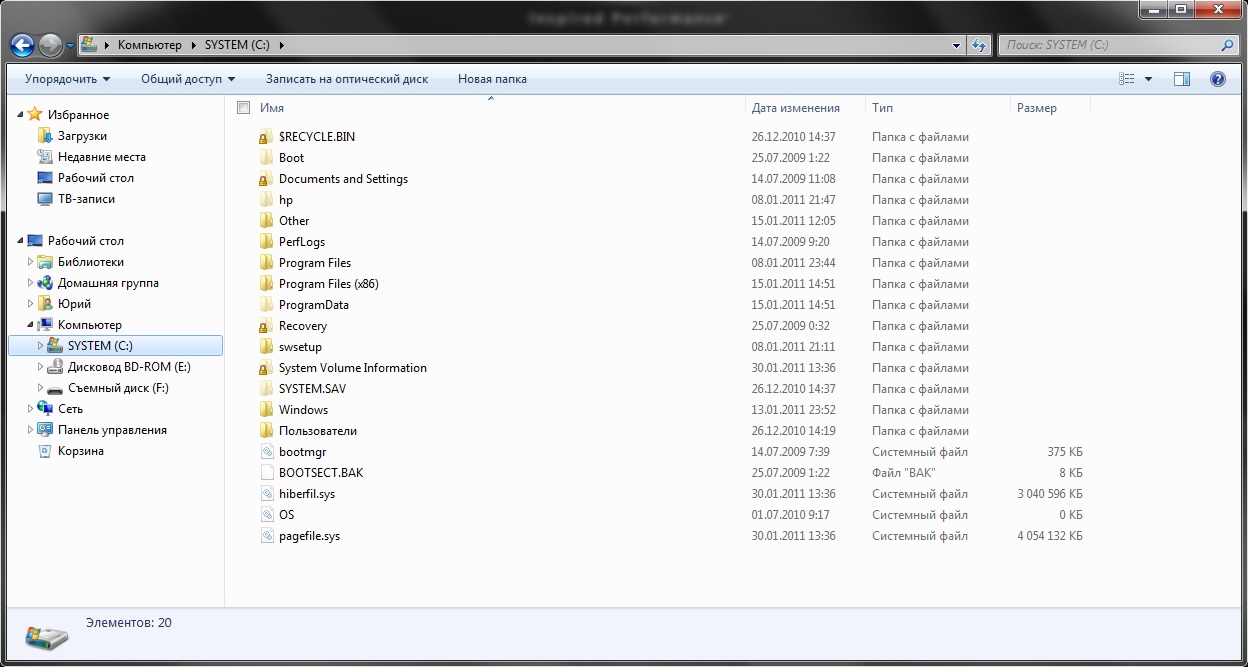Open the recent pages dropdown arrow

[71, 46]
